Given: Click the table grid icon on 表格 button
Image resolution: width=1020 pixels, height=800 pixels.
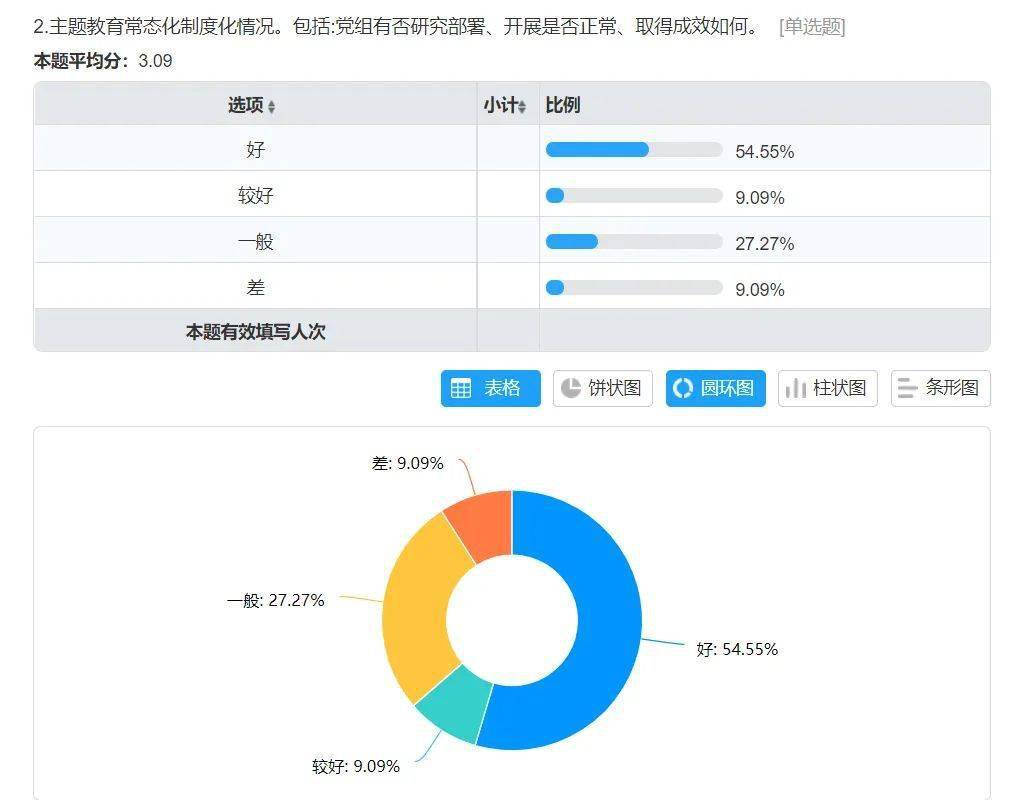Looking at the screenshot, I should click(x=461, y=389).
